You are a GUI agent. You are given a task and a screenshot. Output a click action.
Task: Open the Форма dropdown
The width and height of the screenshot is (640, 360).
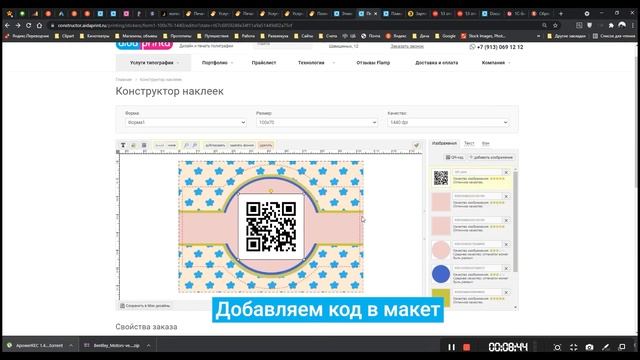186,122
